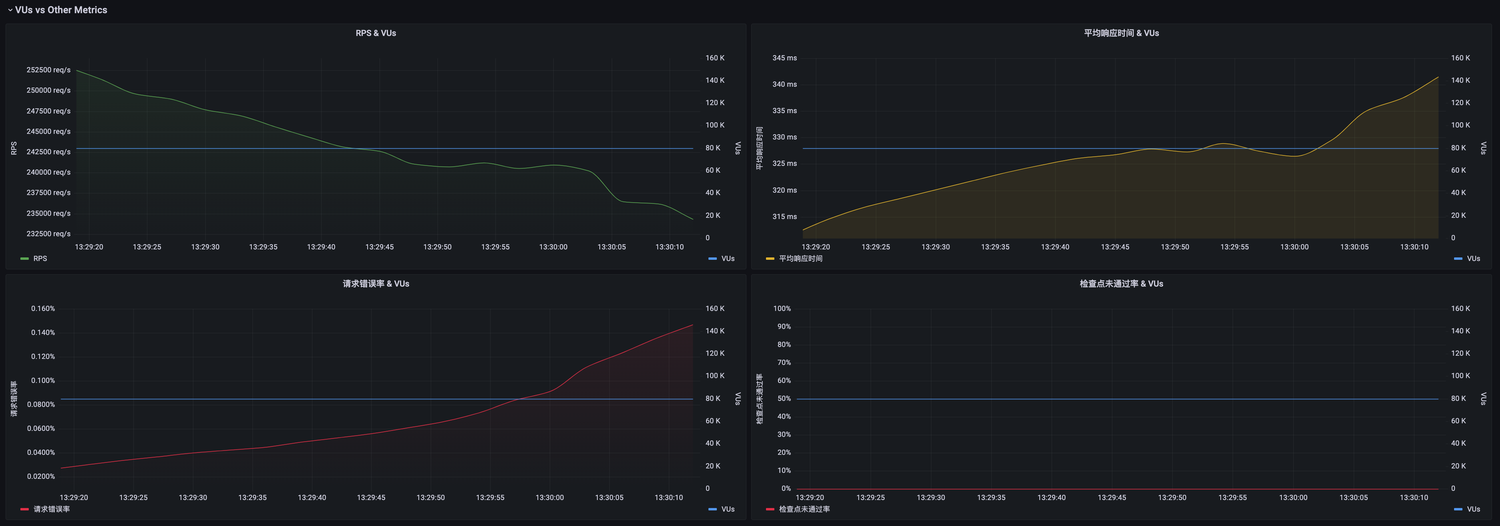
Task: Open the RPS & VUs panel title menu
Action: 376,33
